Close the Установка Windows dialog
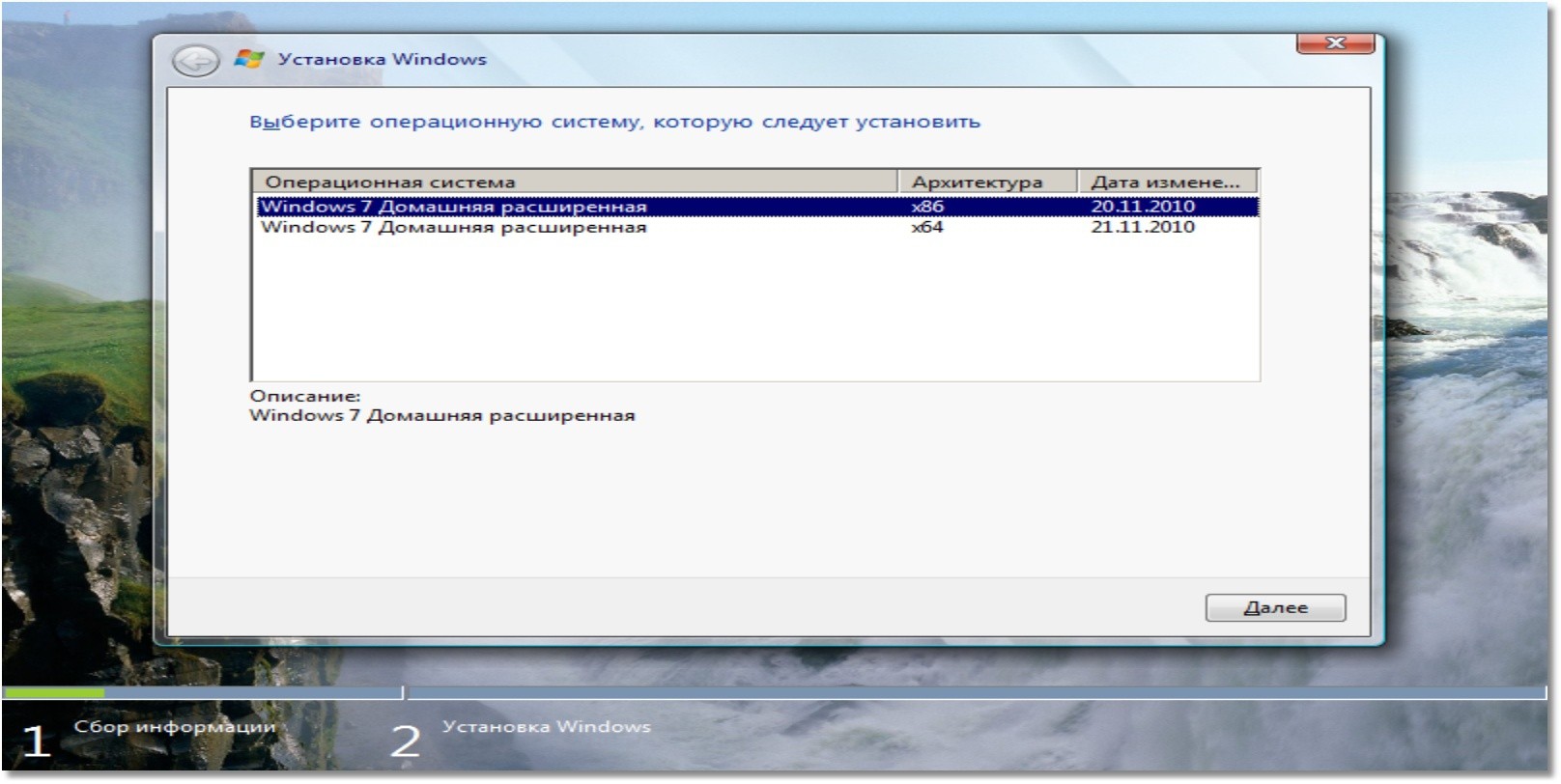 coord(1335,42)
